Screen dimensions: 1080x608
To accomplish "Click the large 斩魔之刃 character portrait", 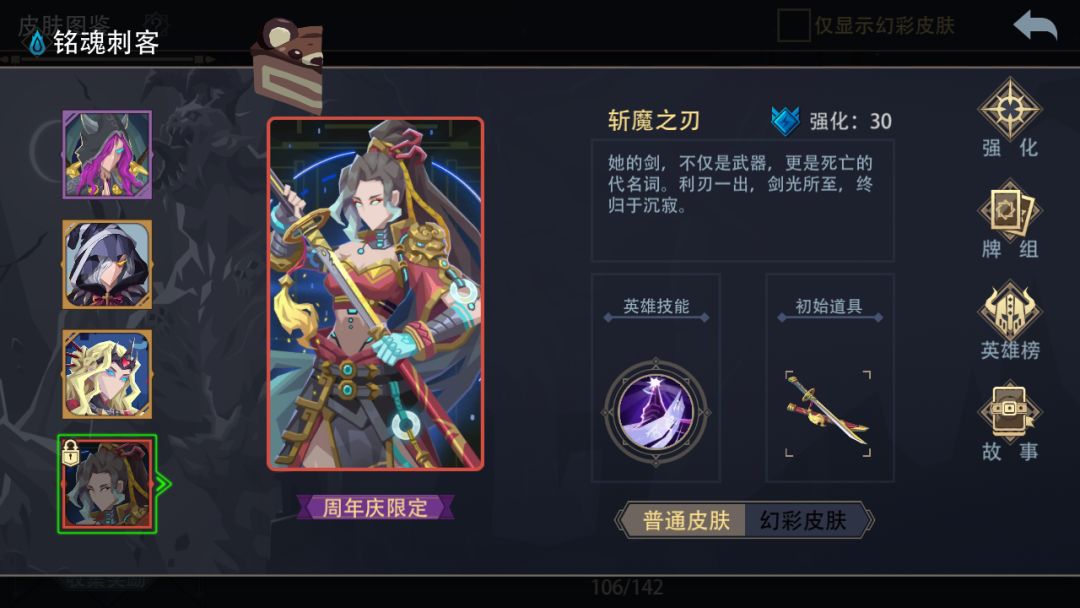I will 375,294.
